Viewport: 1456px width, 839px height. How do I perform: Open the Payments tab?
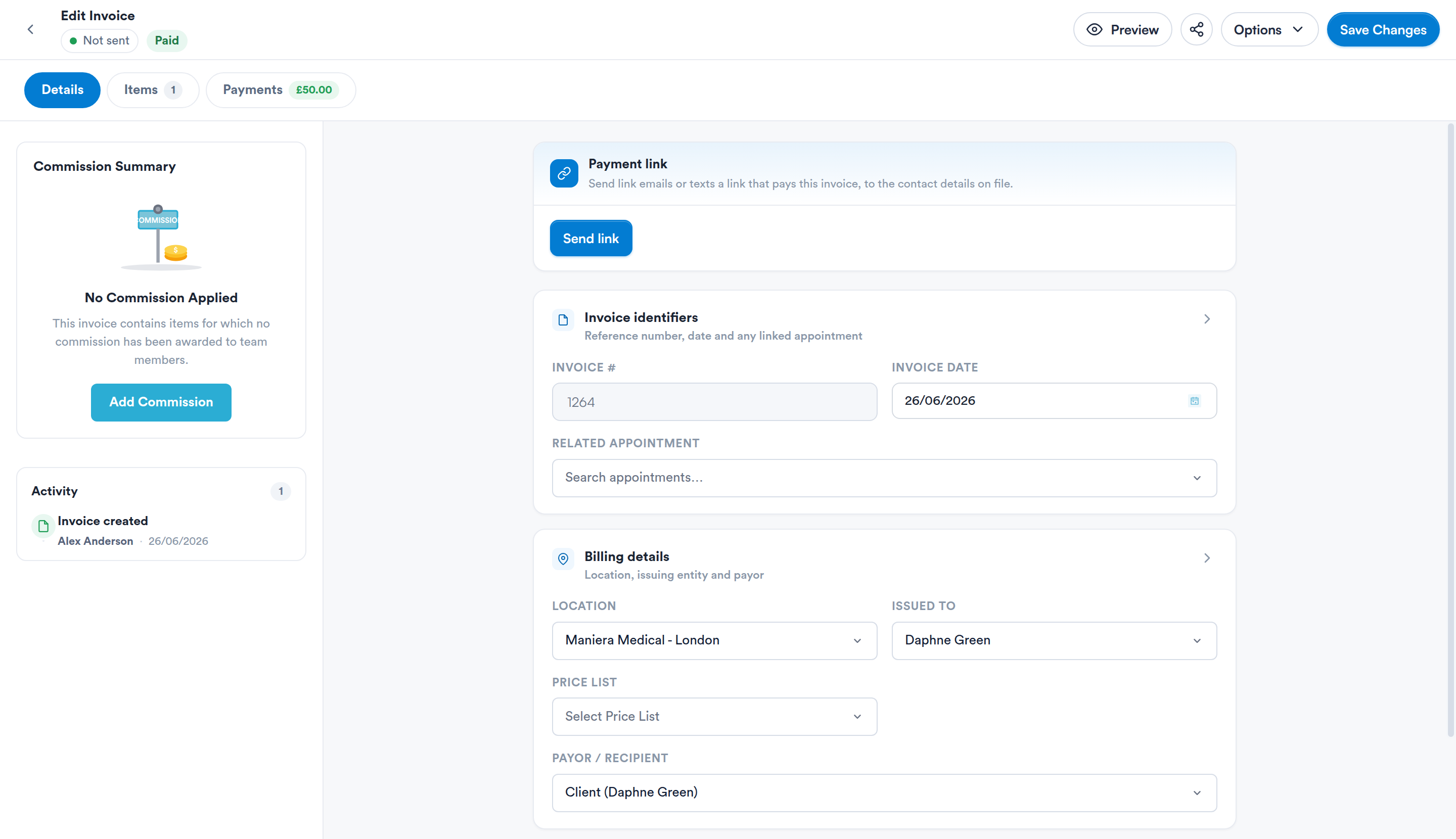281,90
